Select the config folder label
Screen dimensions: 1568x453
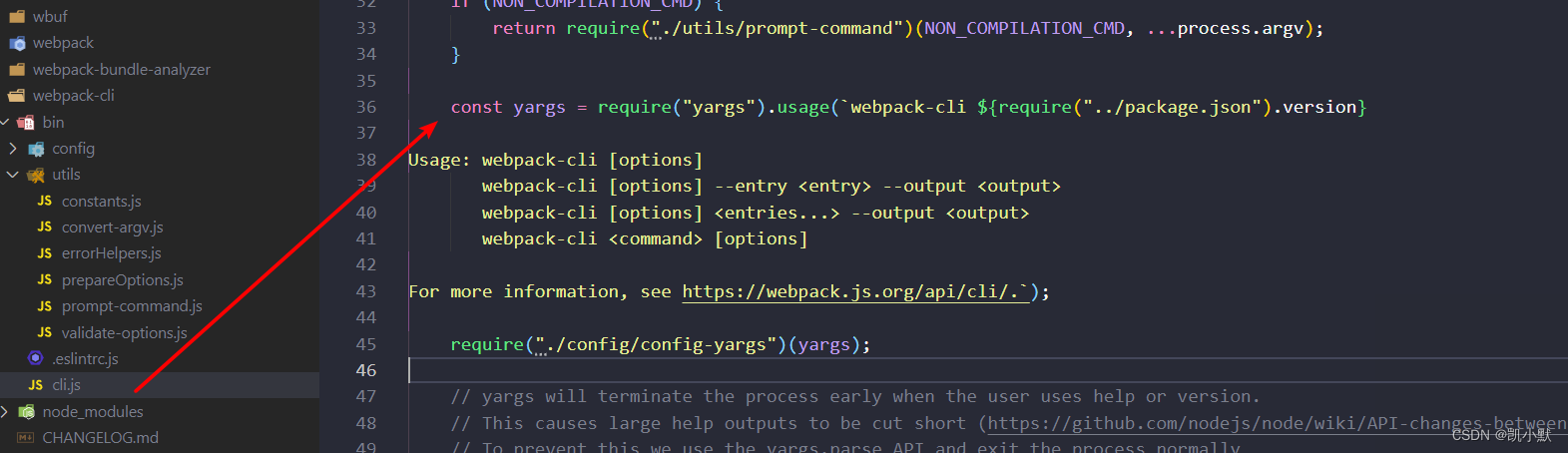[x=74, y=149]
